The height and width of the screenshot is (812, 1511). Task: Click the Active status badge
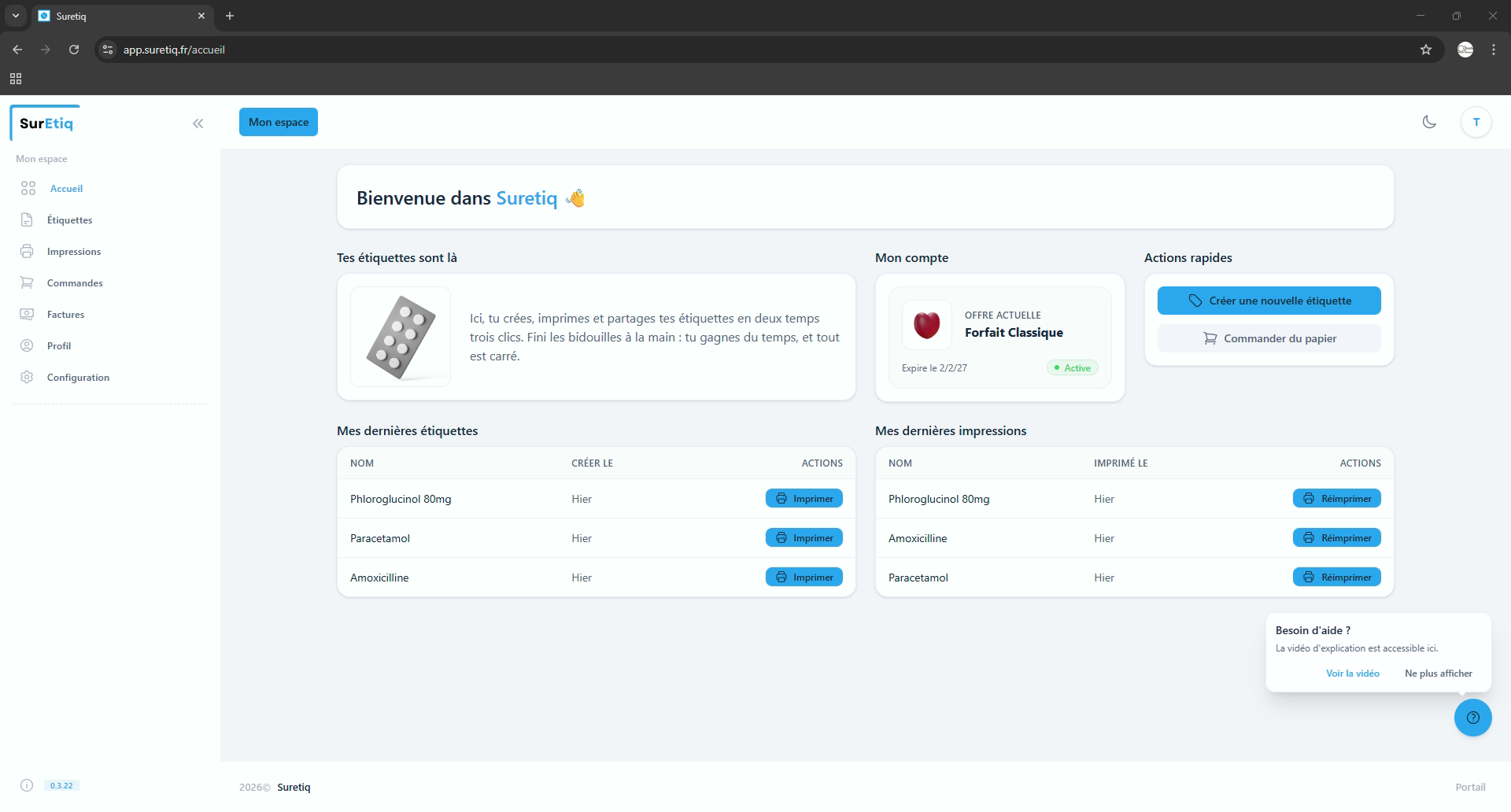click(x=1072, y=367)
